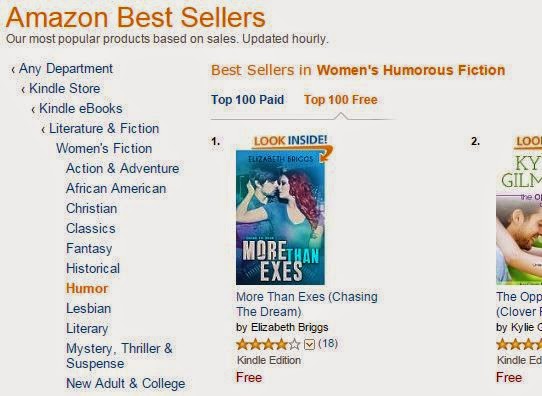The width and height of the screenshot is (542, 396).
Task: Switch to the Top 100 Paid tab
Action: coord(247,100)
